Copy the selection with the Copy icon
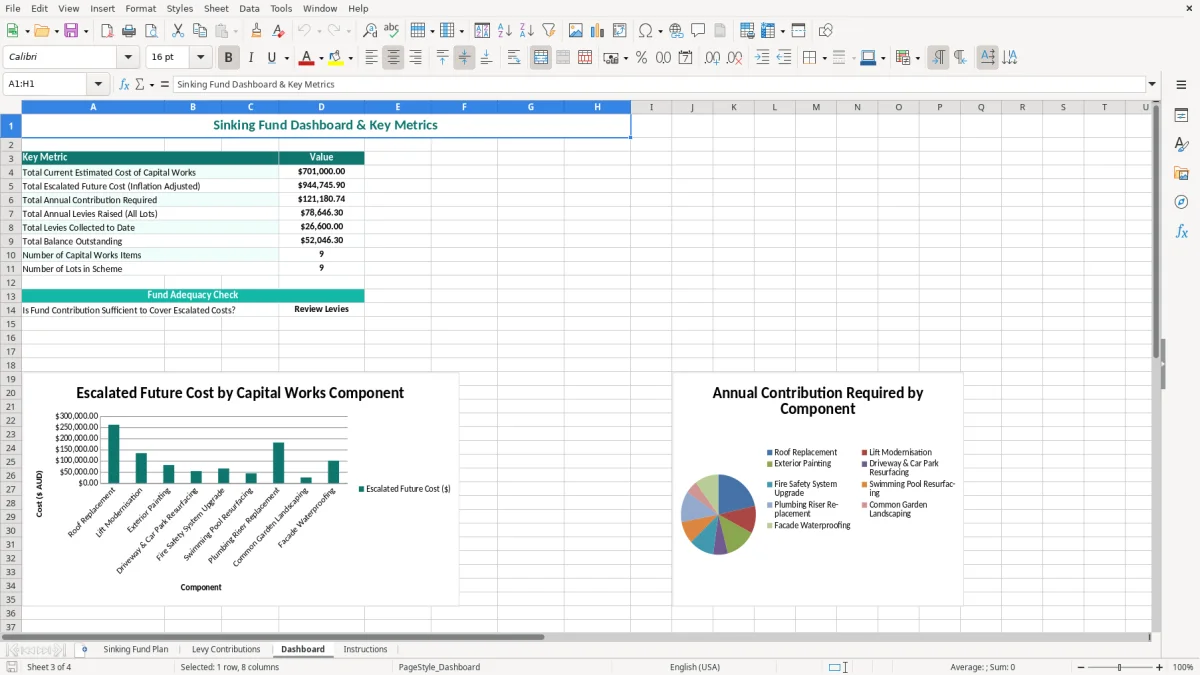Screen dimensions: 1200x675 pos(199,31)
